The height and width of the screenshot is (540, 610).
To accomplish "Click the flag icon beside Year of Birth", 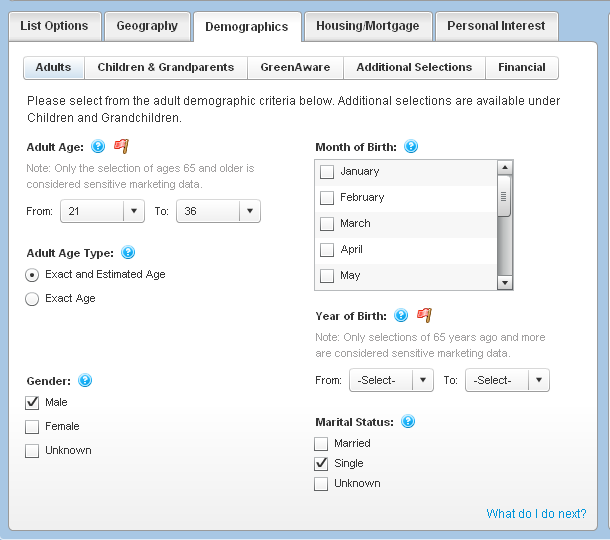I will tap(424, 316).
